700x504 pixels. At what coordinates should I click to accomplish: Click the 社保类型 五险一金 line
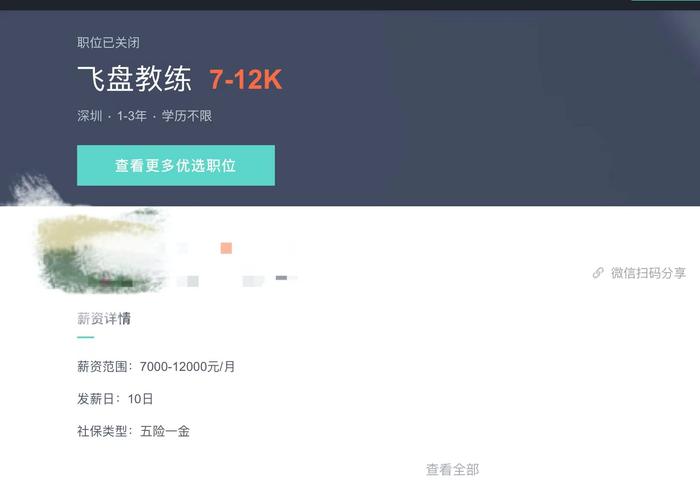click(x=133, y=431)
